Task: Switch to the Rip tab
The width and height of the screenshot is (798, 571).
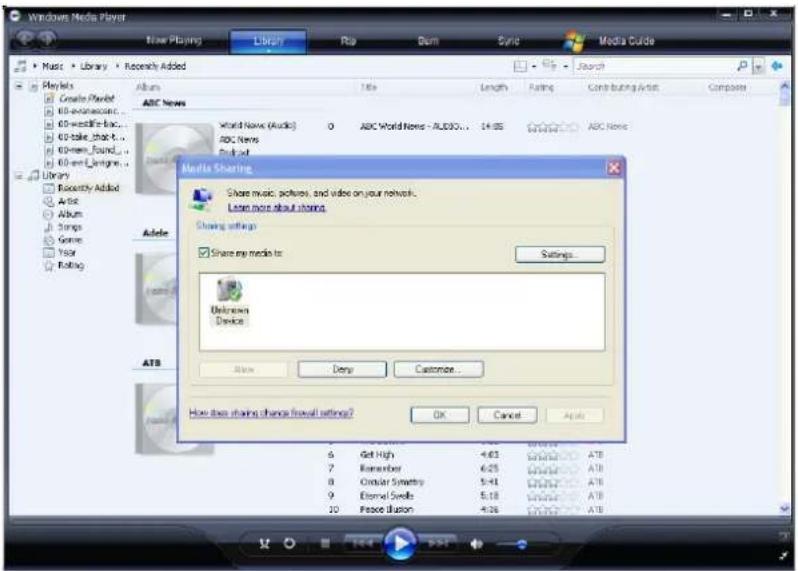Action: [x=348, y=41]
